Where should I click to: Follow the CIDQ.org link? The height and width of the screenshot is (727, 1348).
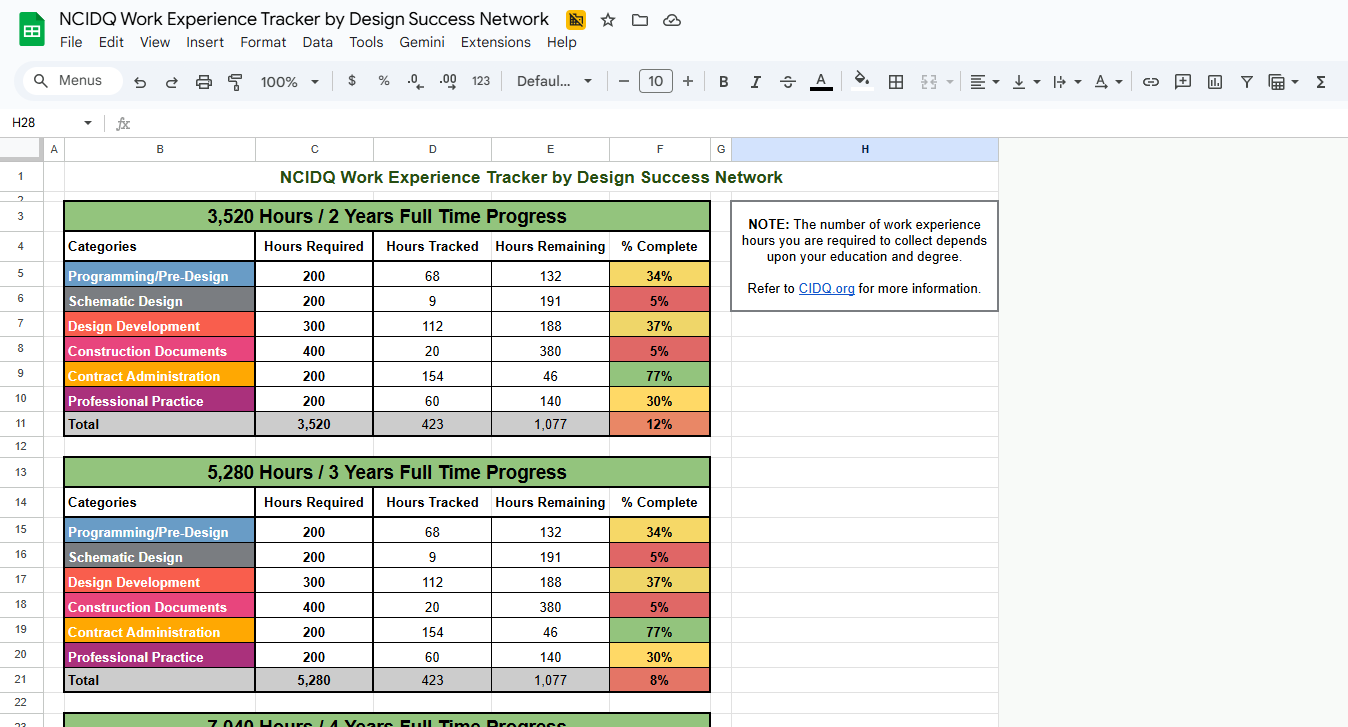coord(826,288)
